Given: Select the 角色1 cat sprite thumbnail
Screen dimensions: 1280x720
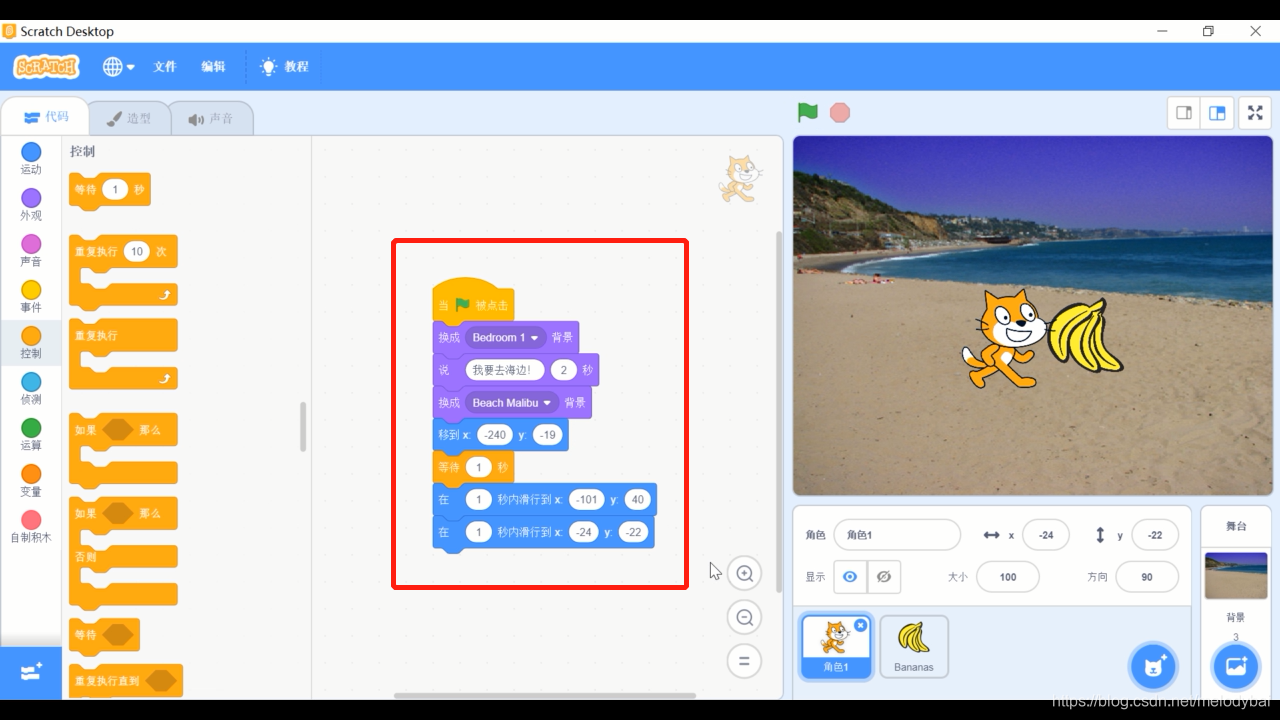Looking at the screenshot, I should [x=835, y=646].
